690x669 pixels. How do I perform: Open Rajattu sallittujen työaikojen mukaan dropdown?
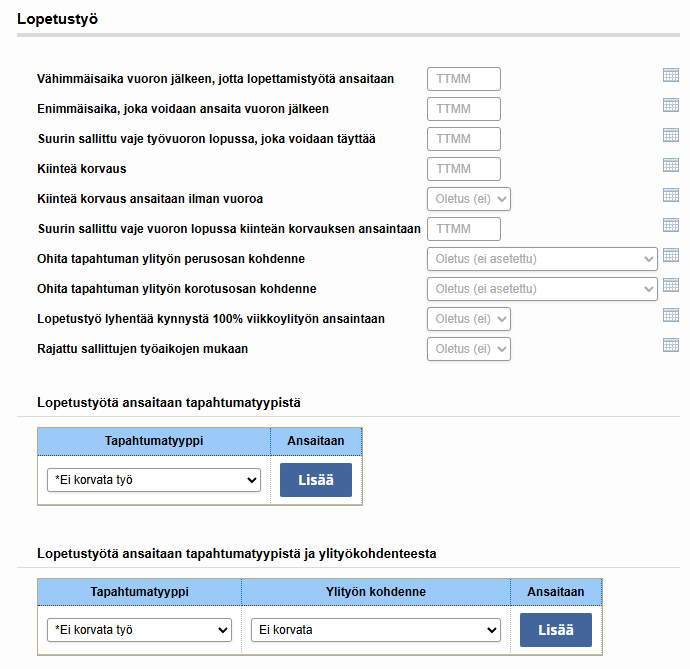coord(469,349)
